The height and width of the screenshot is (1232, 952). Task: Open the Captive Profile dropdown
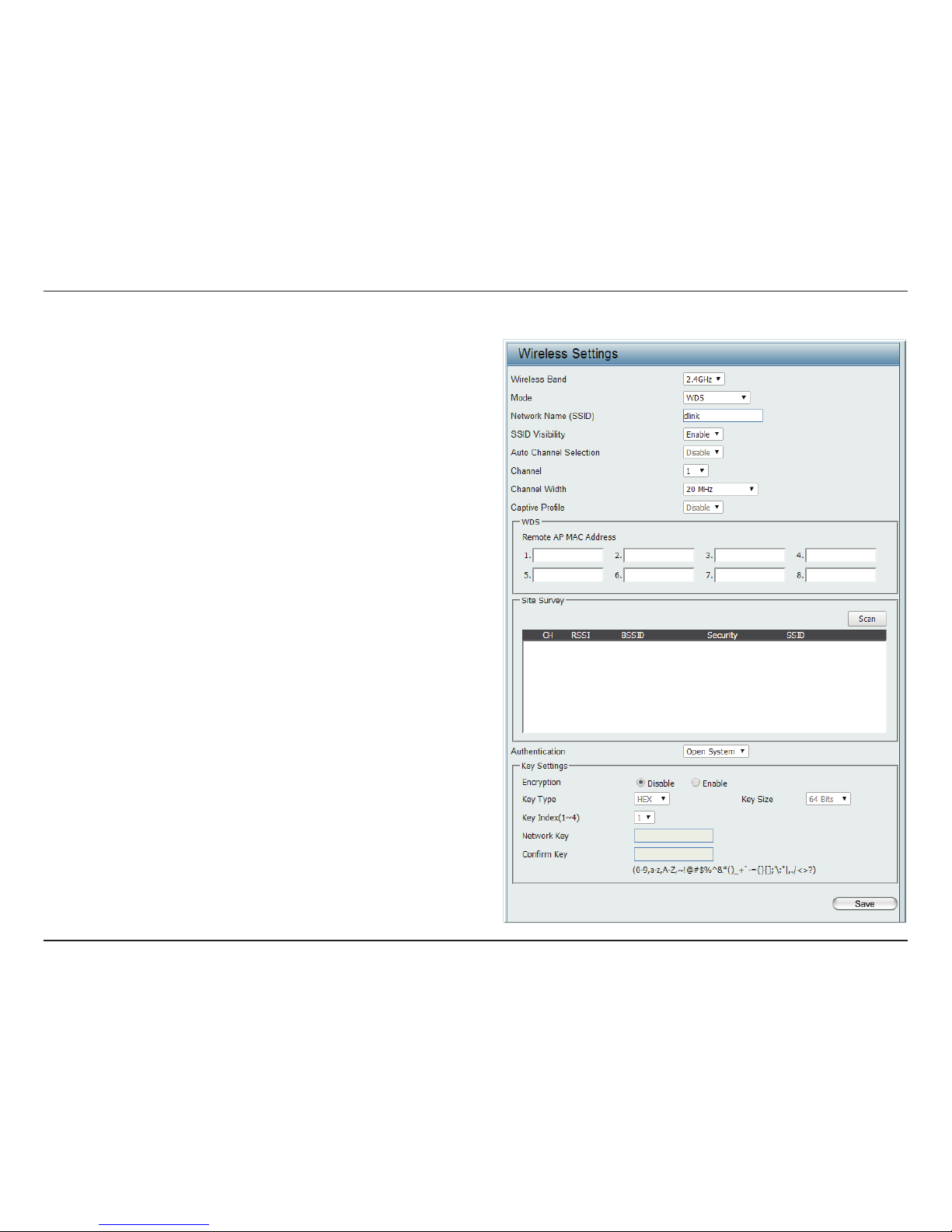[703, 508]
